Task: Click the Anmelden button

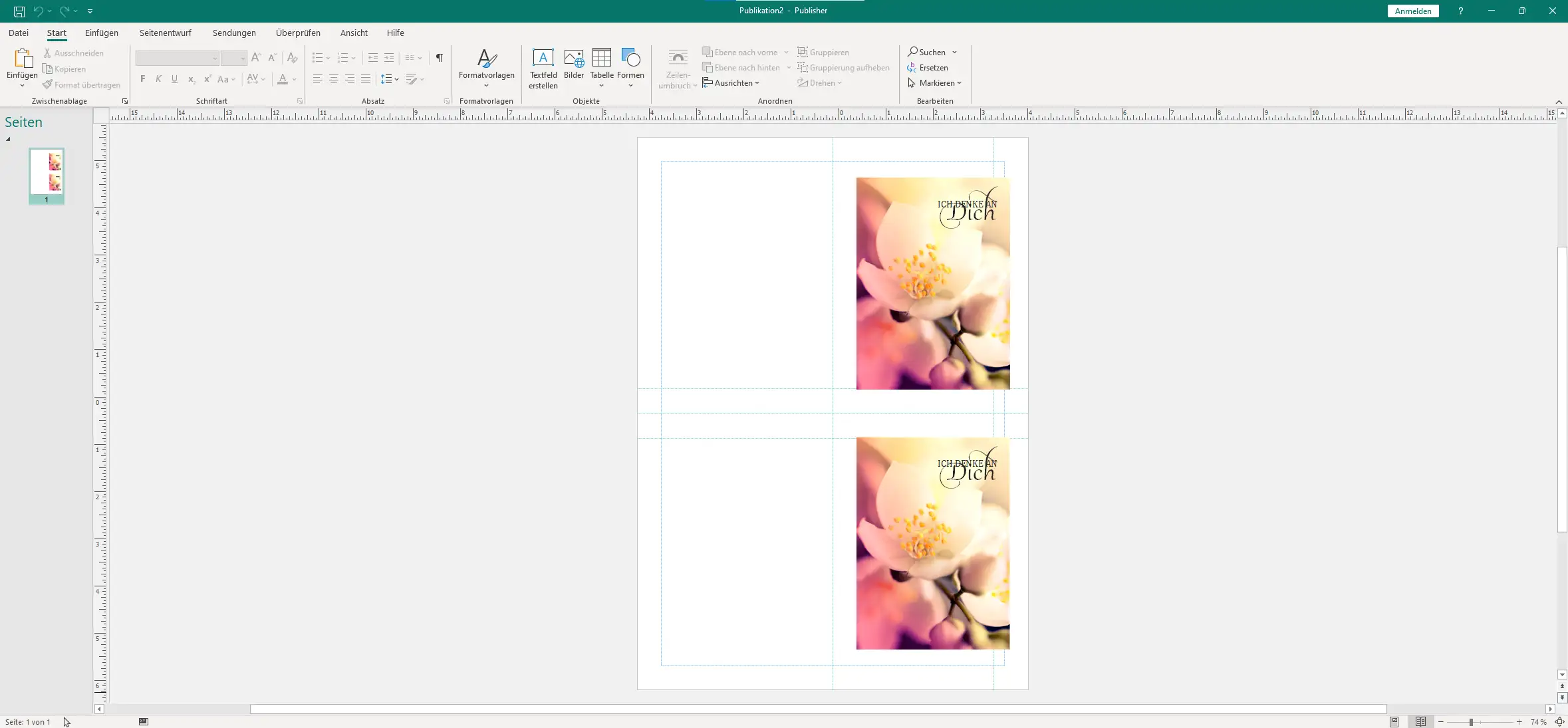Action: coord(1412,11)
